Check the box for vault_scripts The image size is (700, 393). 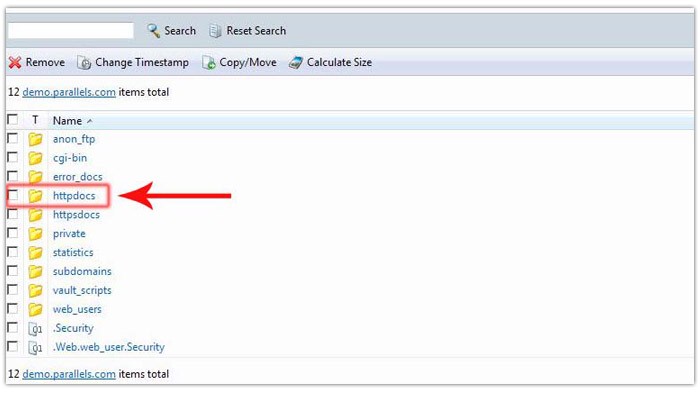pyautogui.click(x=13, y=290)
